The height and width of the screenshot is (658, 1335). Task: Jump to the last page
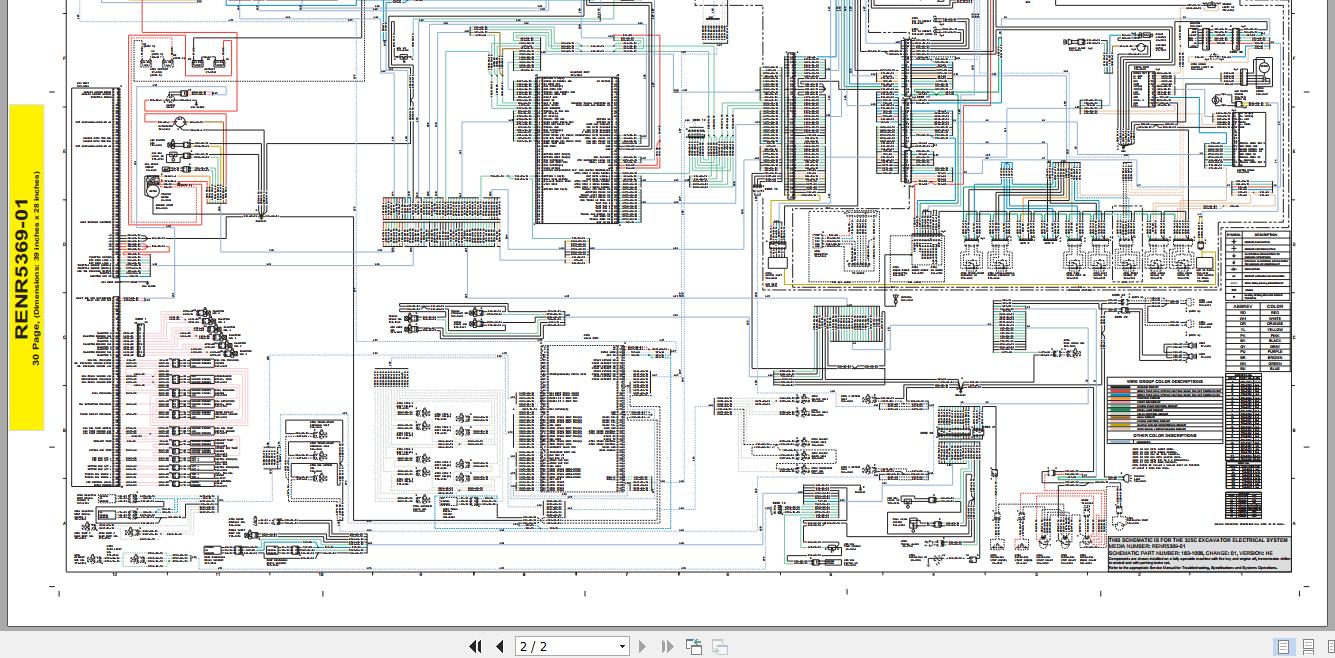[x=667, y=646]
